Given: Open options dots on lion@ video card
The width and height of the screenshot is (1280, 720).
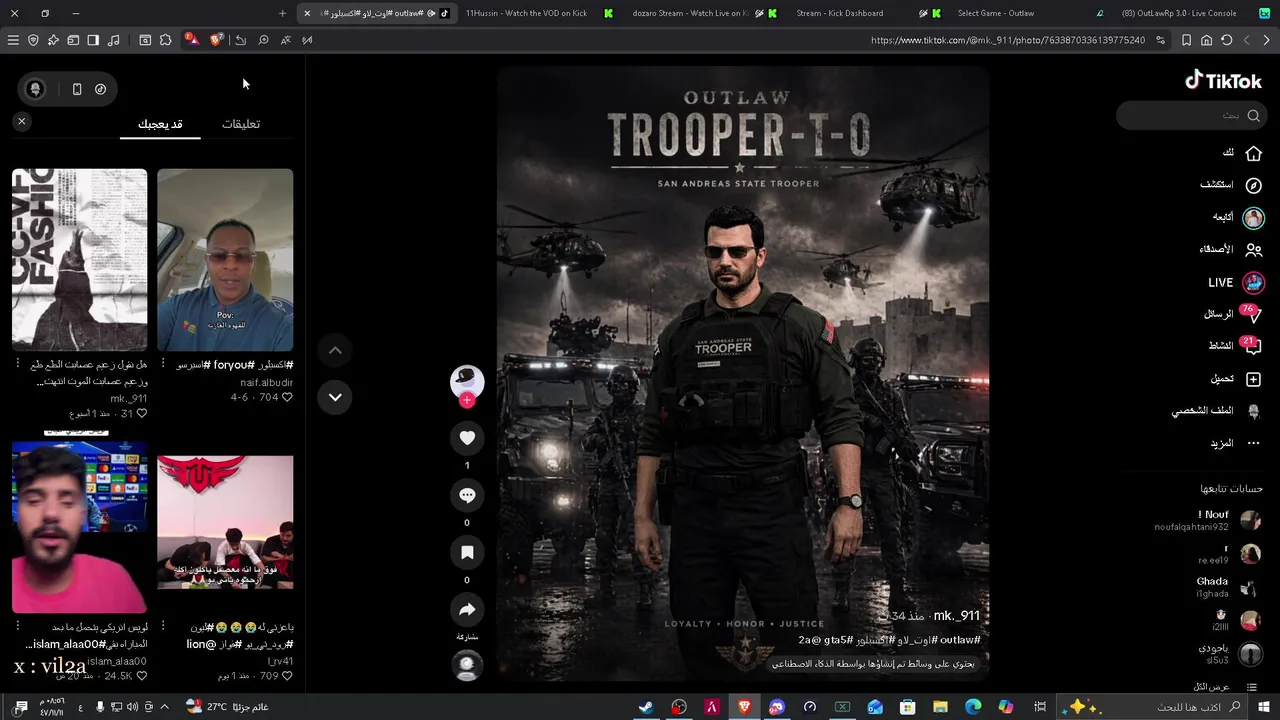Looking at the screenshot, I should coord(163,625).
